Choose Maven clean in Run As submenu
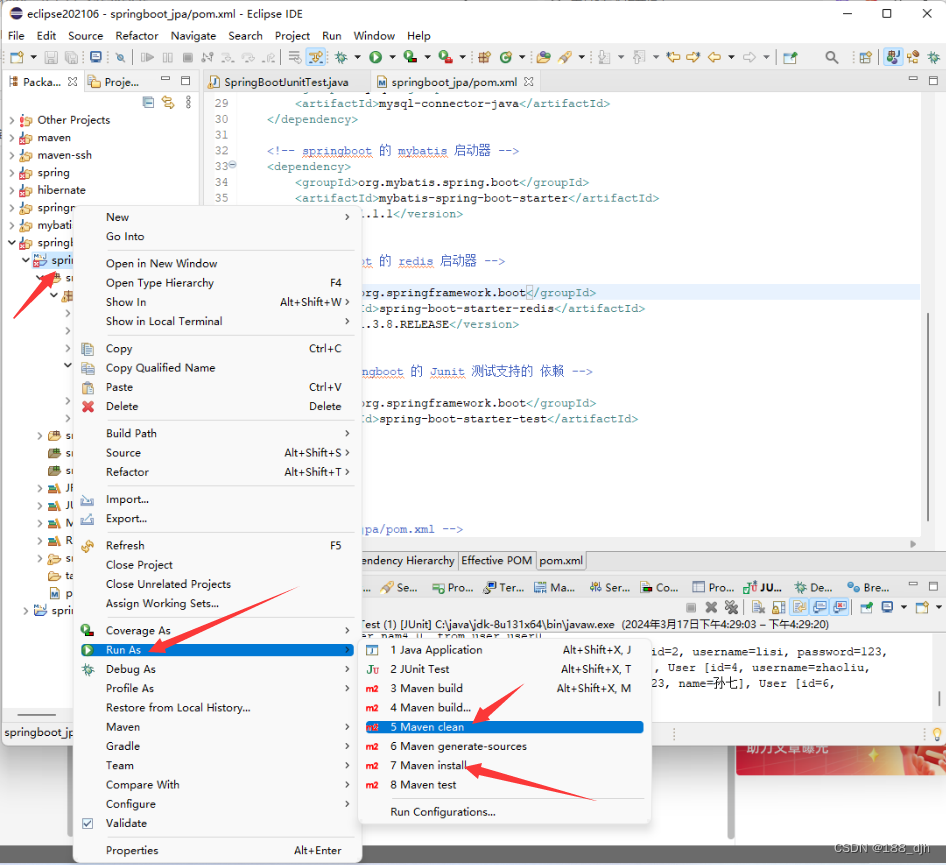 coord(504,727)
